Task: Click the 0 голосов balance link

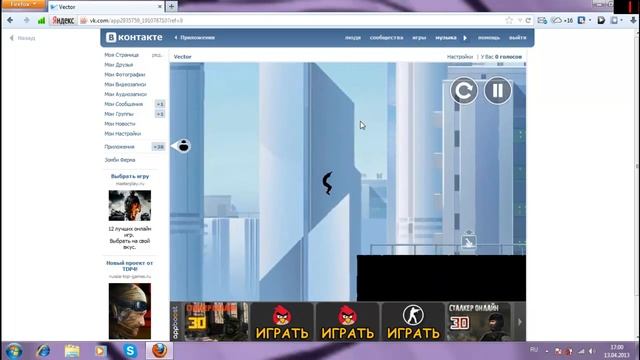Action: click(509, 57)
